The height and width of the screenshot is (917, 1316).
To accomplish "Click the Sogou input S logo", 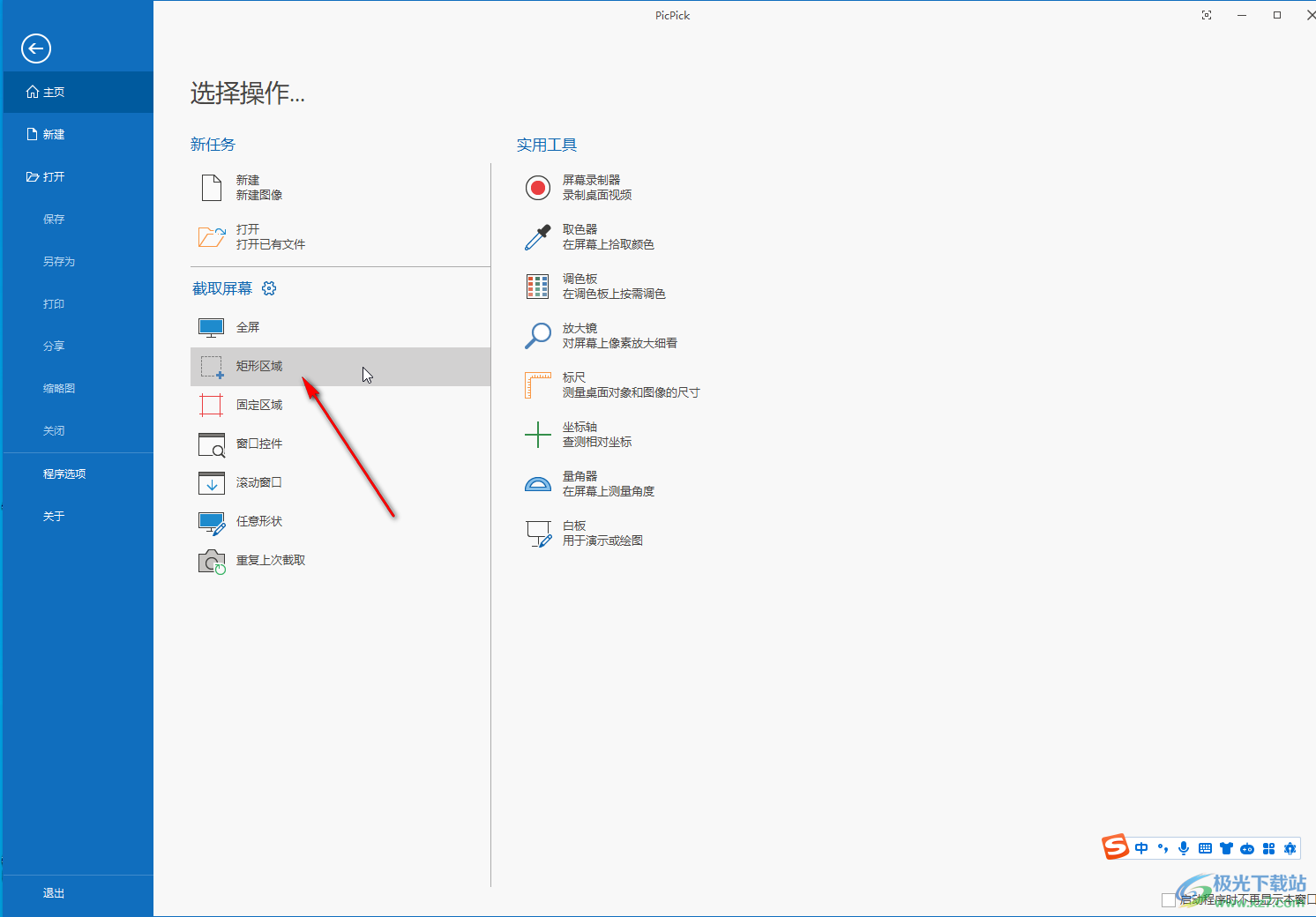I will (x=1116, y=846).
